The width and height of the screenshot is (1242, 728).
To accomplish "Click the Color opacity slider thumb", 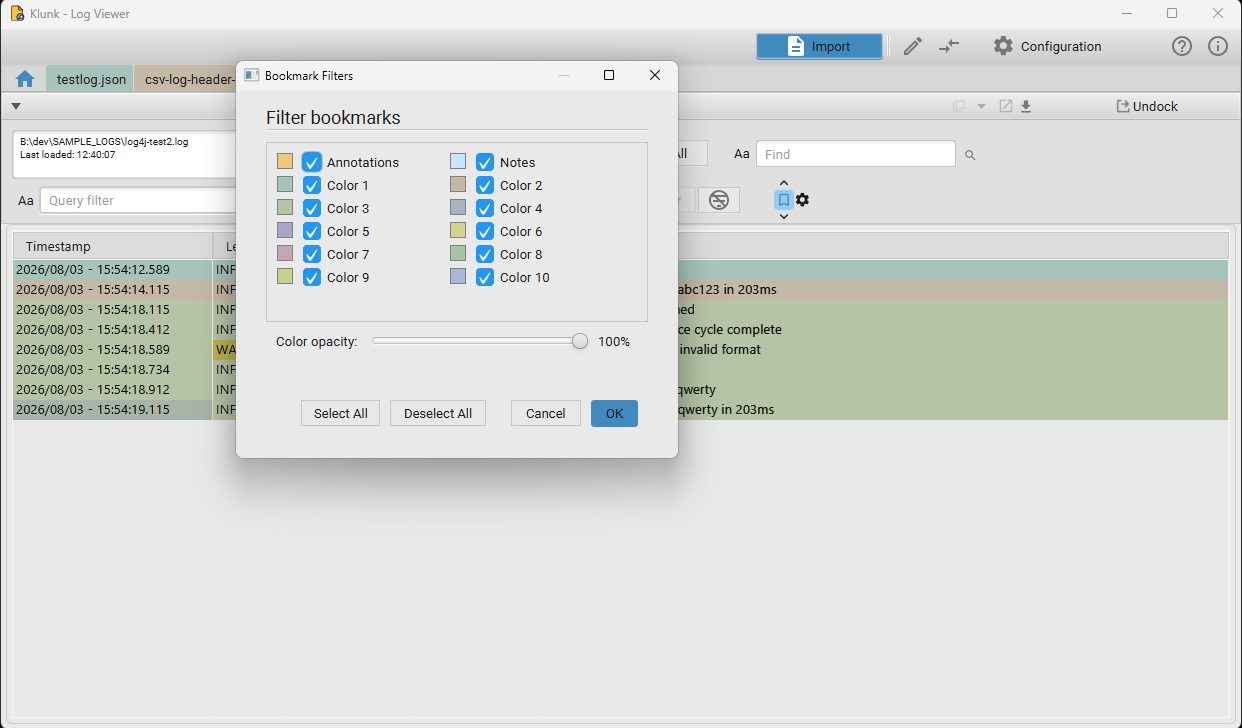I will [x=580, y=341].
